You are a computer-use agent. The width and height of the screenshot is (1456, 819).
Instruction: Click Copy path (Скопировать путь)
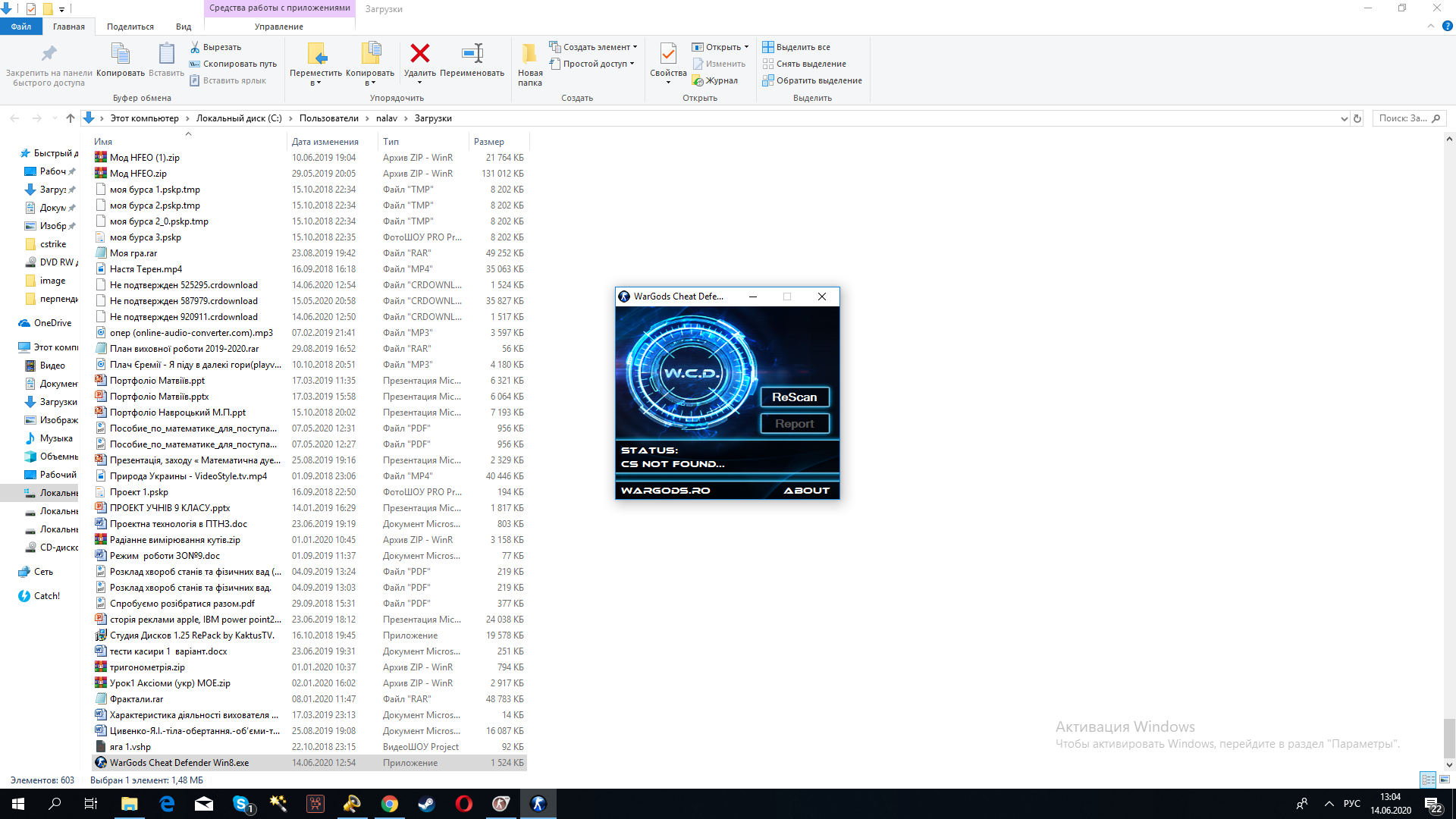click(233, 64)
